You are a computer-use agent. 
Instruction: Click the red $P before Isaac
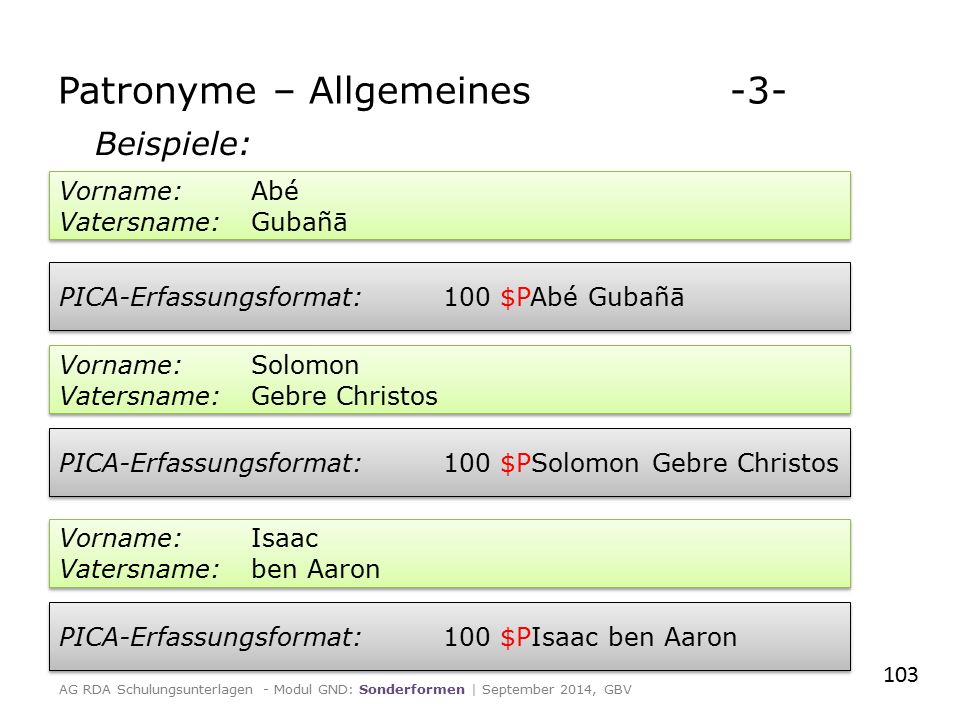pos(516,637)
